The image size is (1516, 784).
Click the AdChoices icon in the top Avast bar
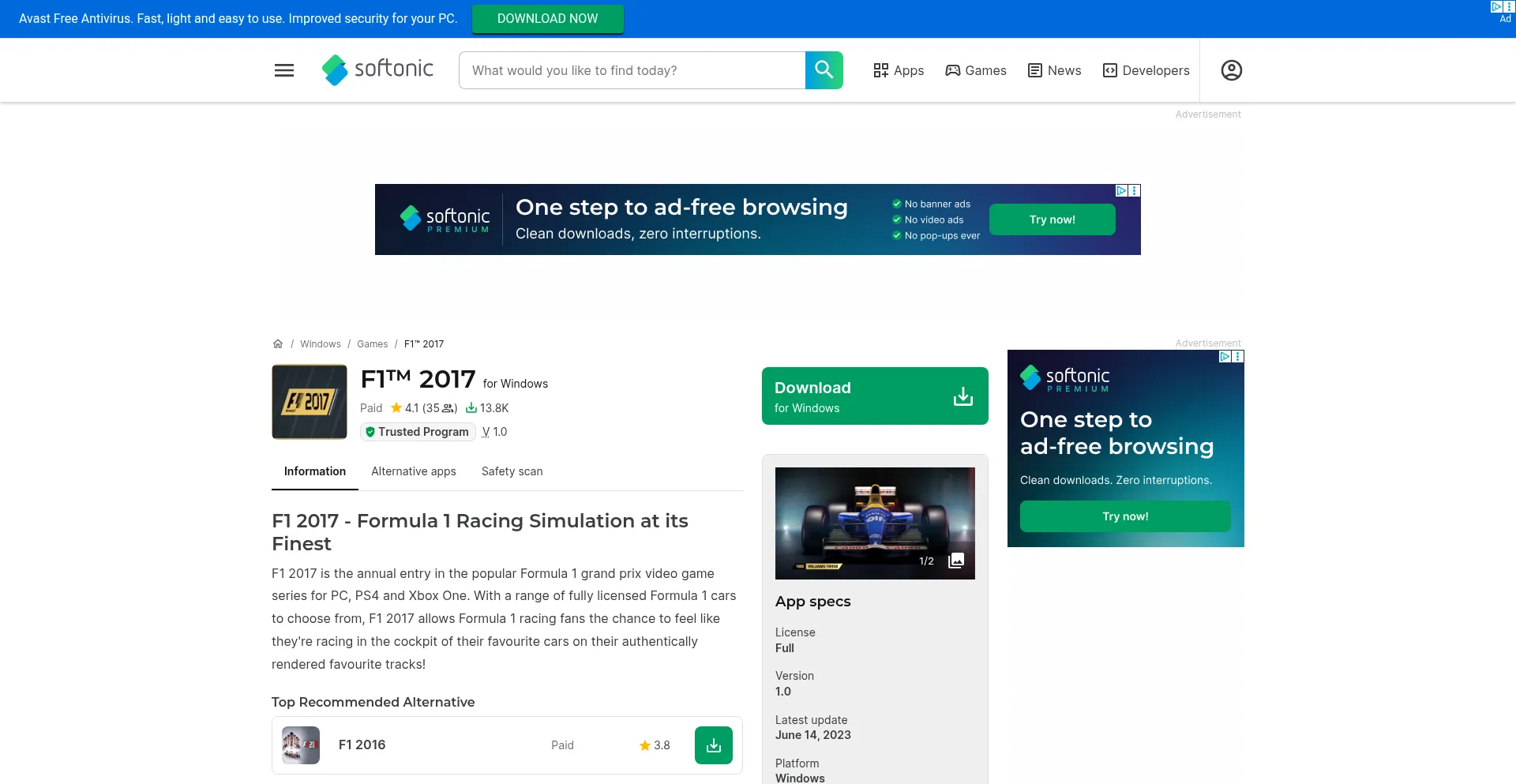click(1496, 6)
